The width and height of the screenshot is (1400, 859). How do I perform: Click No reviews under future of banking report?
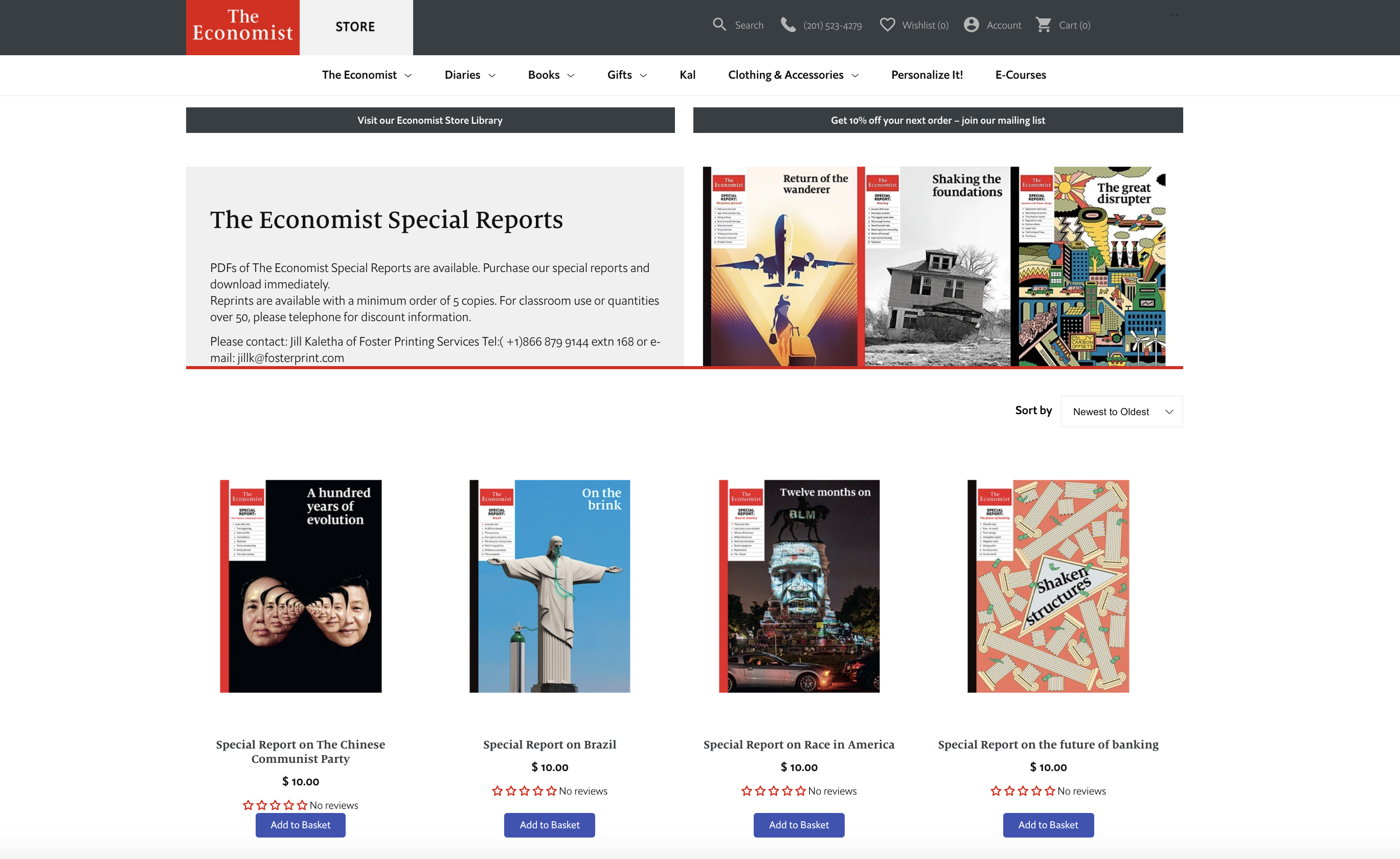point(1081,791)
